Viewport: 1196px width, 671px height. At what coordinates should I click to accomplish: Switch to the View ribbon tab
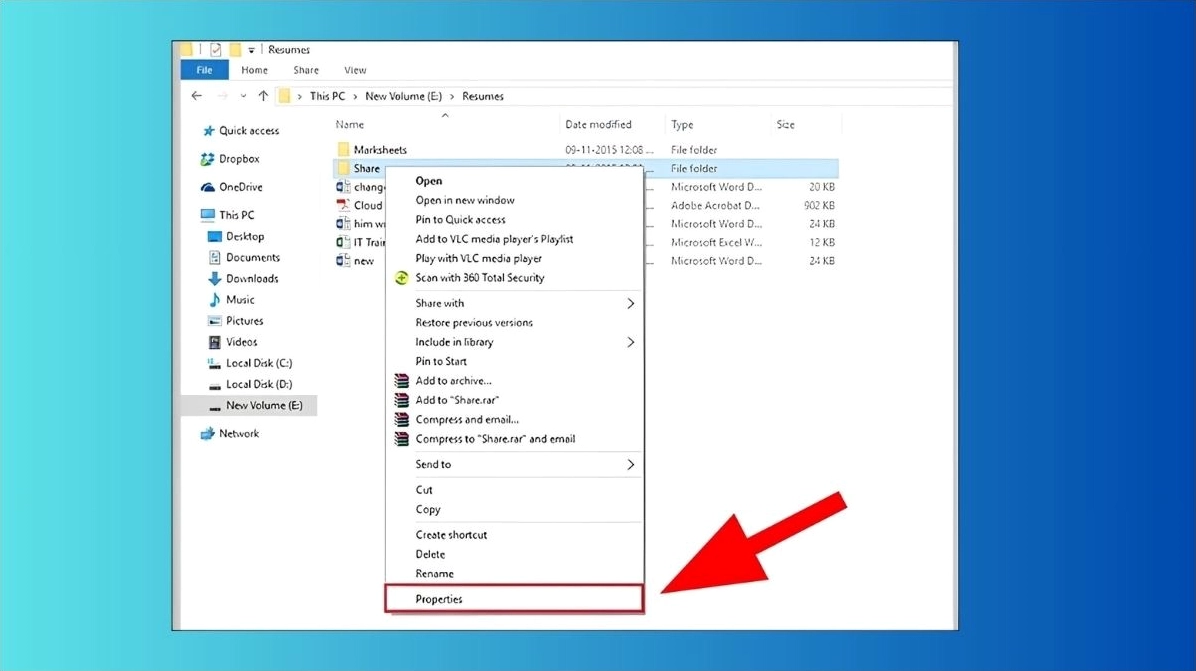pos(355,70)
